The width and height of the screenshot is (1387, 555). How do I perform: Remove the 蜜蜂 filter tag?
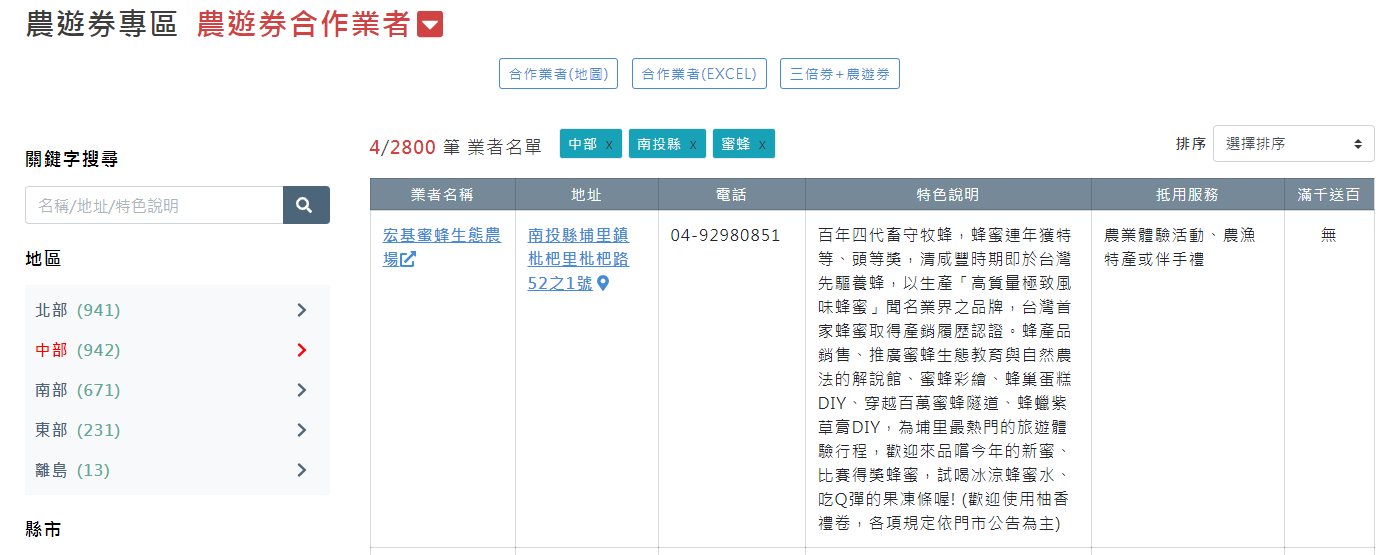(x=761, y=144)
